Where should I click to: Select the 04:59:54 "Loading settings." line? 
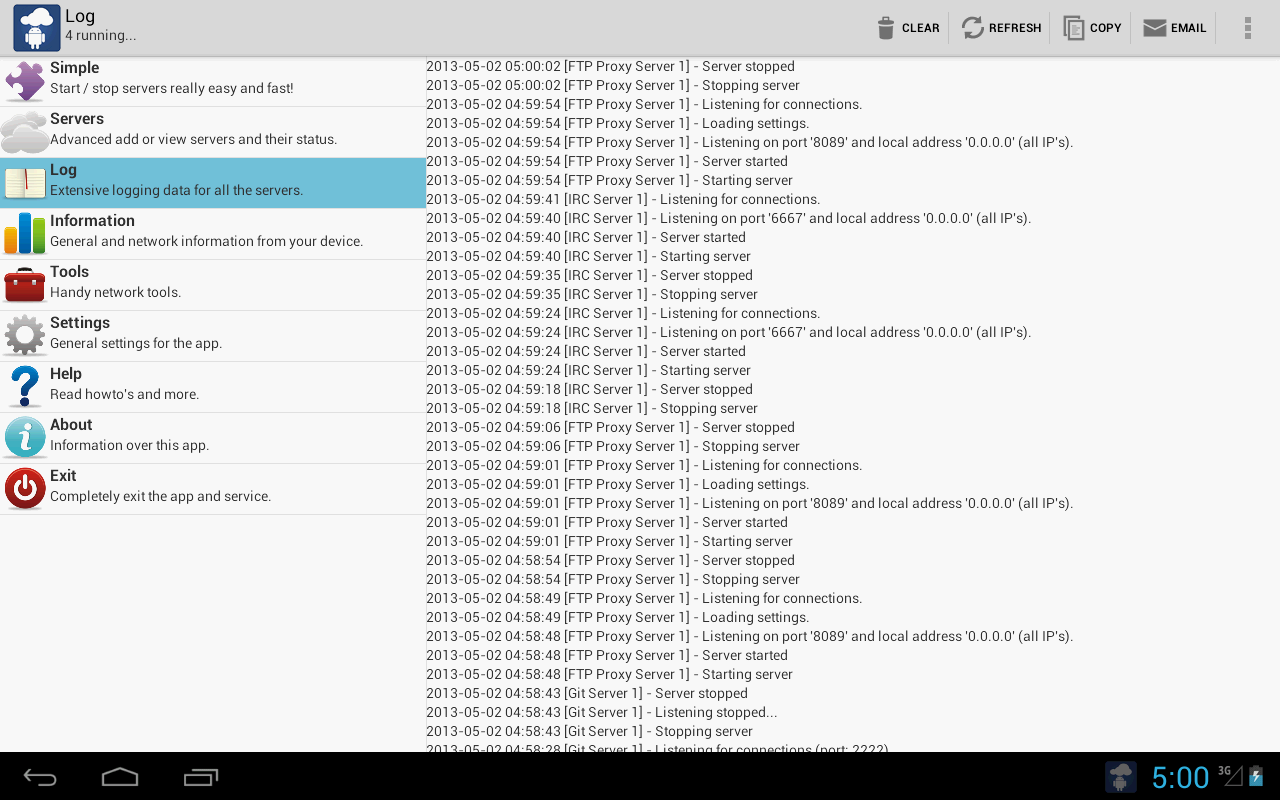click(x=618, y=123)
